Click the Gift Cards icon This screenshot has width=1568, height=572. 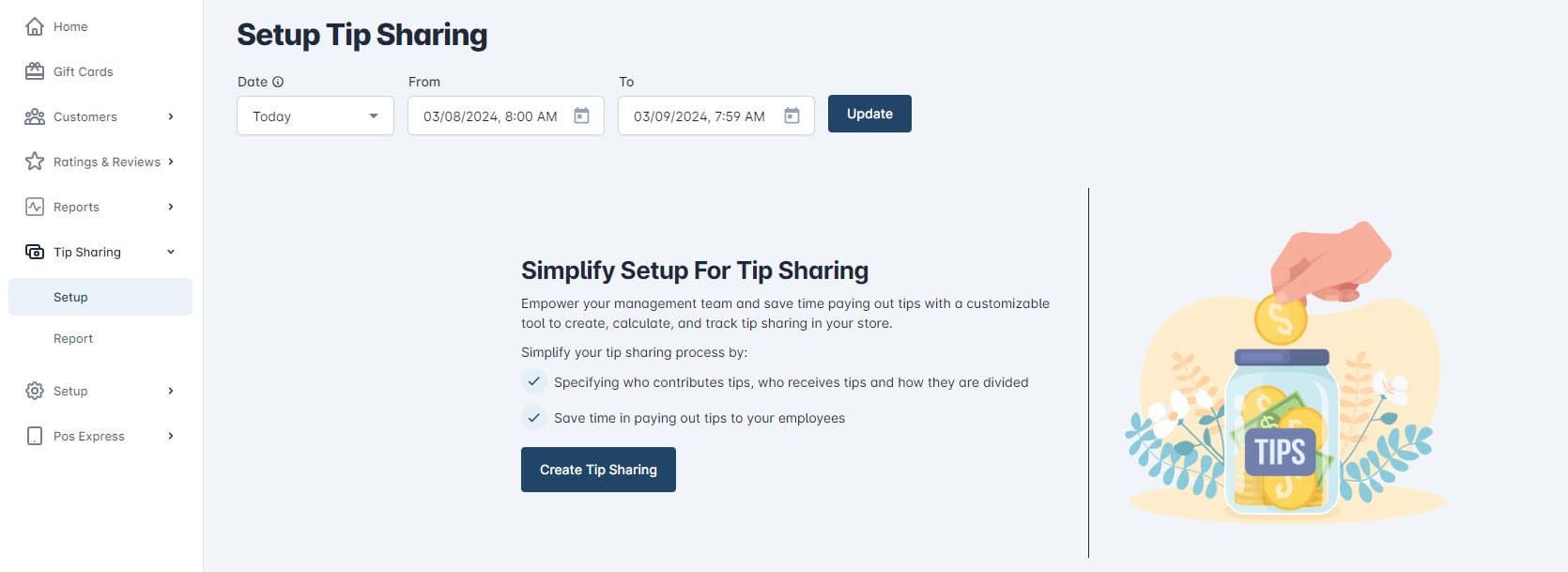35,71
